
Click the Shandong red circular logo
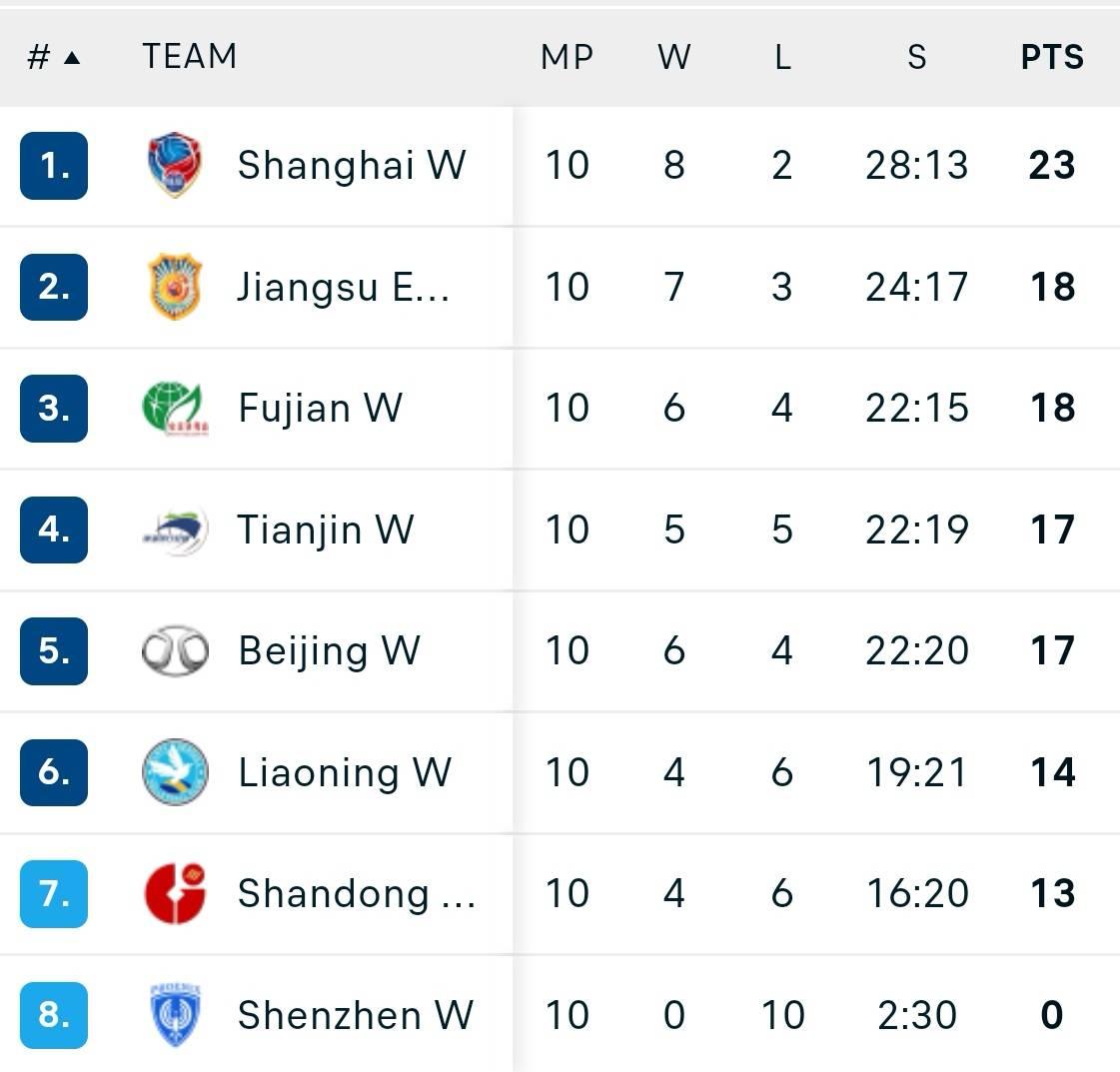click(x=175, y=893)
